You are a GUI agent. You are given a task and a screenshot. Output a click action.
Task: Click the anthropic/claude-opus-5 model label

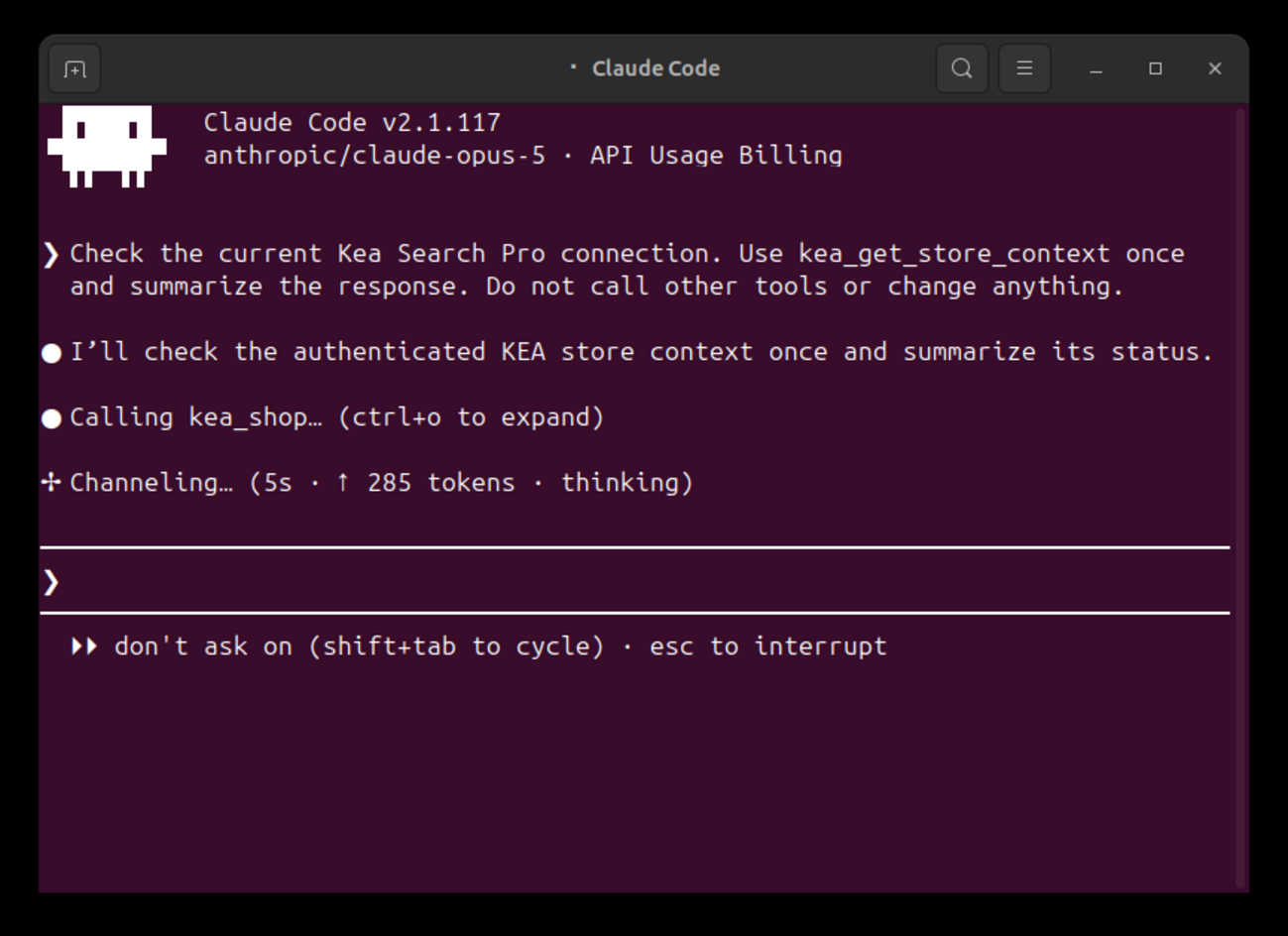pyautogui.click(x=375, y=156)
